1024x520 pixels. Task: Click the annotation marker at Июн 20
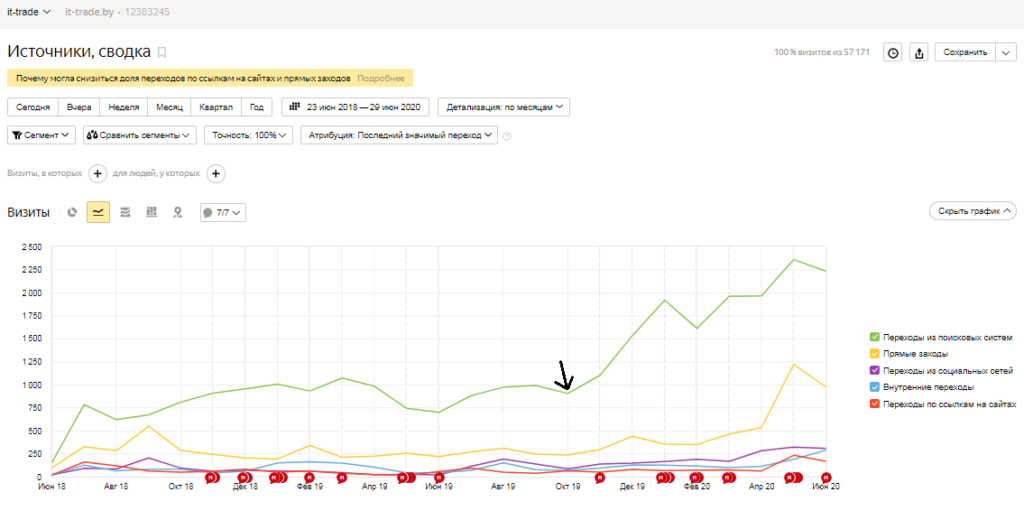click(x=826, y=478)
